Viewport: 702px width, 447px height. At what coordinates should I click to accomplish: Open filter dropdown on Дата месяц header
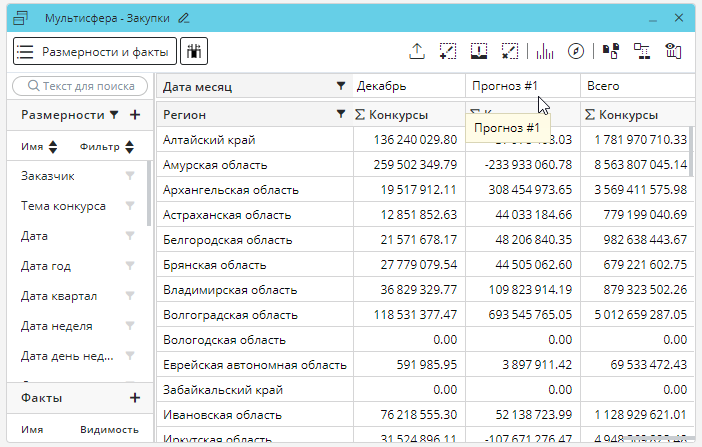[x=341, y=86]
